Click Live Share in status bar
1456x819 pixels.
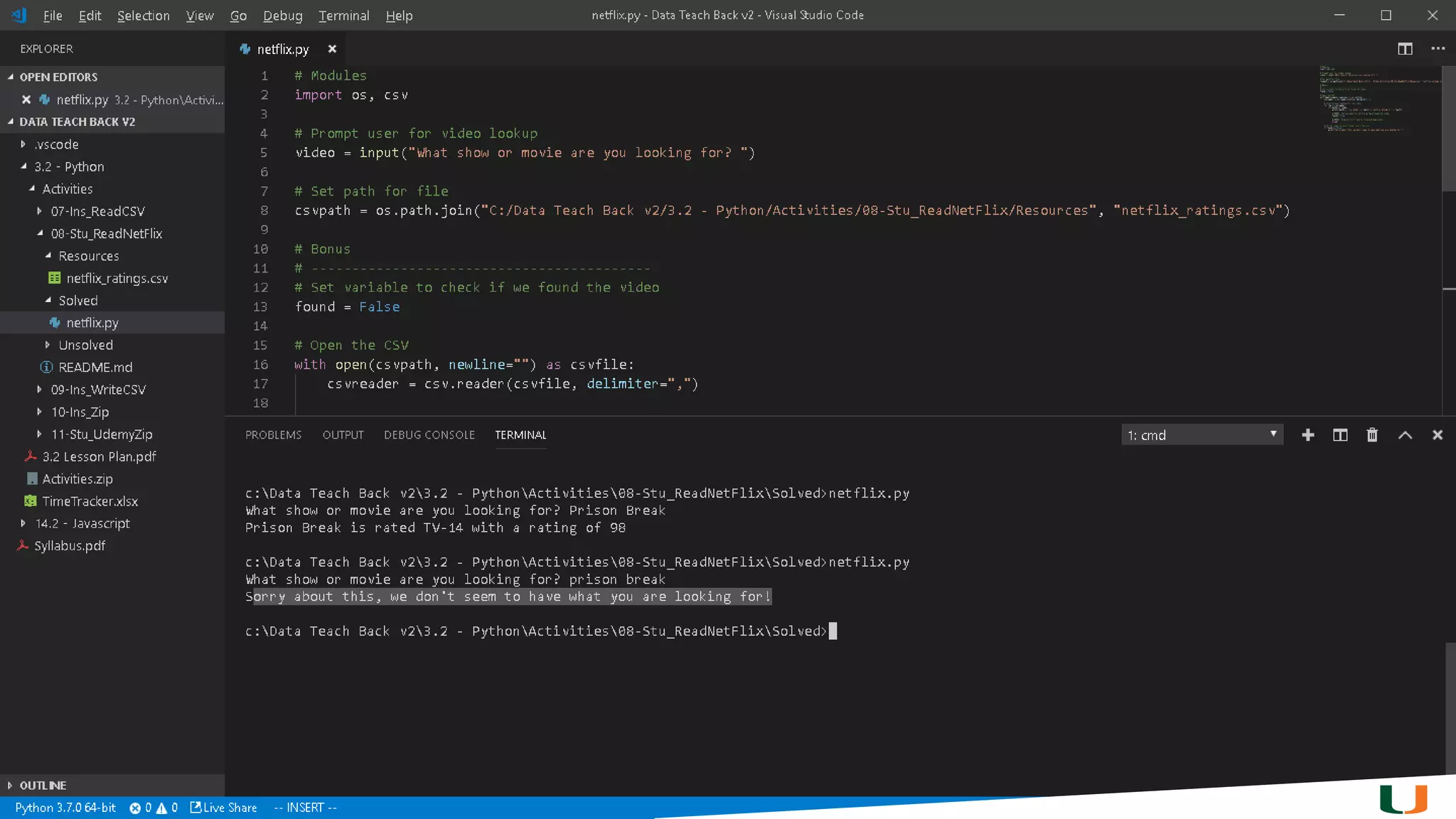tap(224, 808)
